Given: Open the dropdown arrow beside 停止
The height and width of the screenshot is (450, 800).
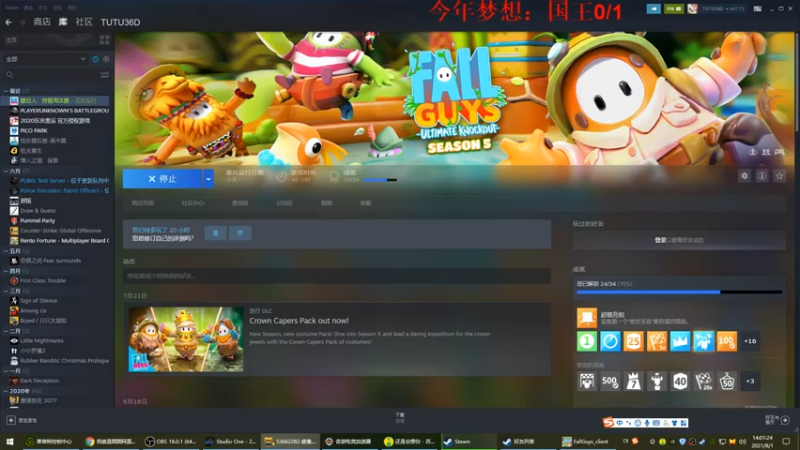Looking at the screenshot, I should point(208,179).
